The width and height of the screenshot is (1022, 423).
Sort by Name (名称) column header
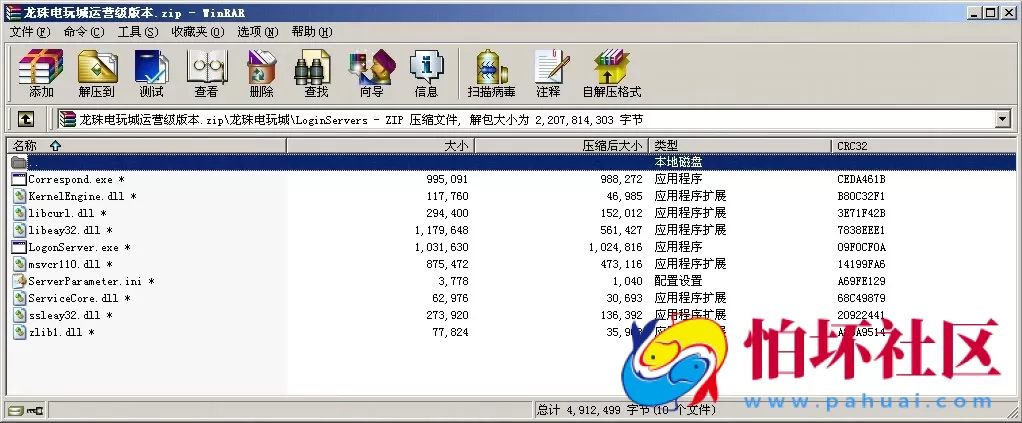[x=147, y=146]
